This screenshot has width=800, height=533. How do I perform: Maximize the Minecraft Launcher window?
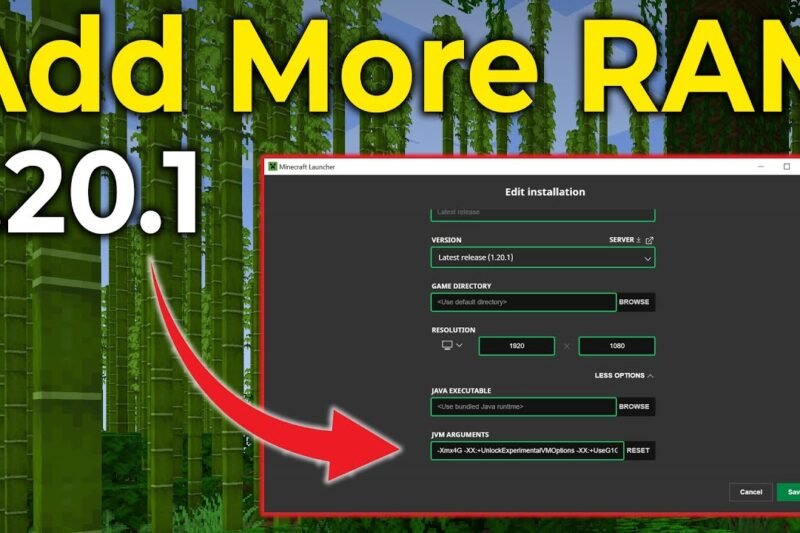pyautogui.click(x=787, y=166)
